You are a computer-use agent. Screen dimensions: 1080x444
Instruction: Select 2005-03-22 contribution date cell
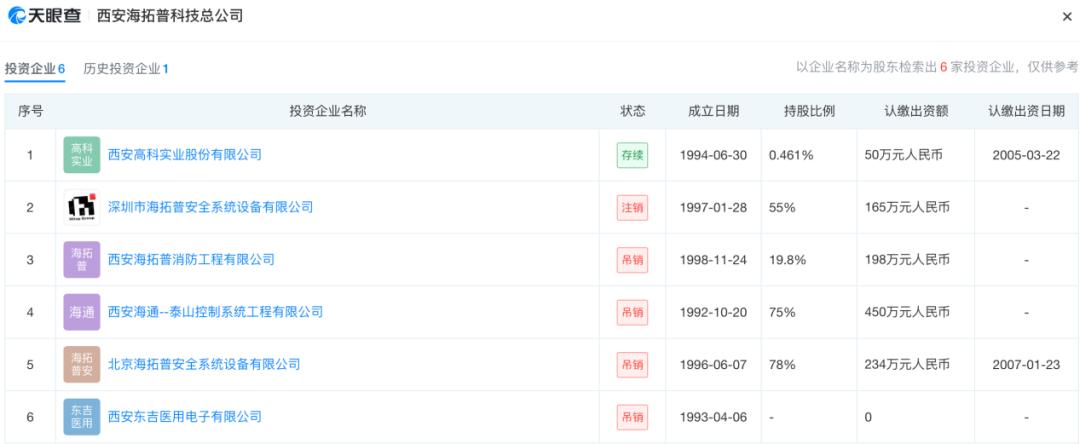(1026, 155)
